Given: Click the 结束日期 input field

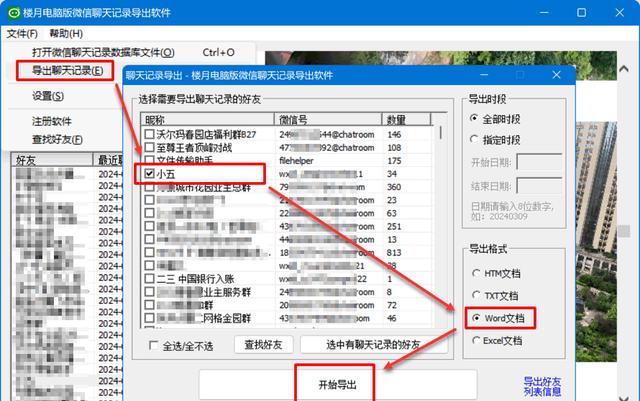Looking at the screenshot, I should pyautogui.click(x=539, y=186).
